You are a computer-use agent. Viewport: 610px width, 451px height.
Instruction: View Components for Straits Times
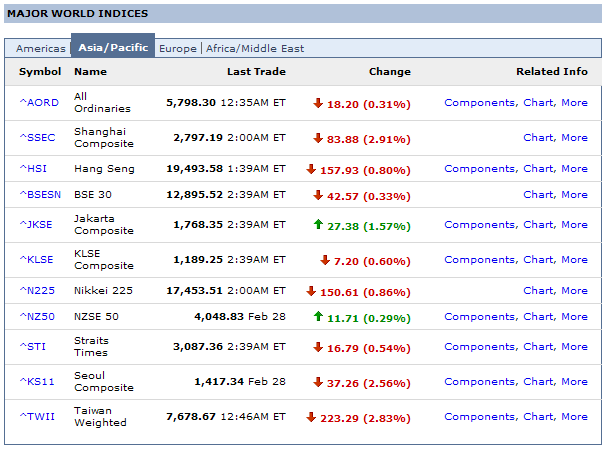(x=479, y=347)
